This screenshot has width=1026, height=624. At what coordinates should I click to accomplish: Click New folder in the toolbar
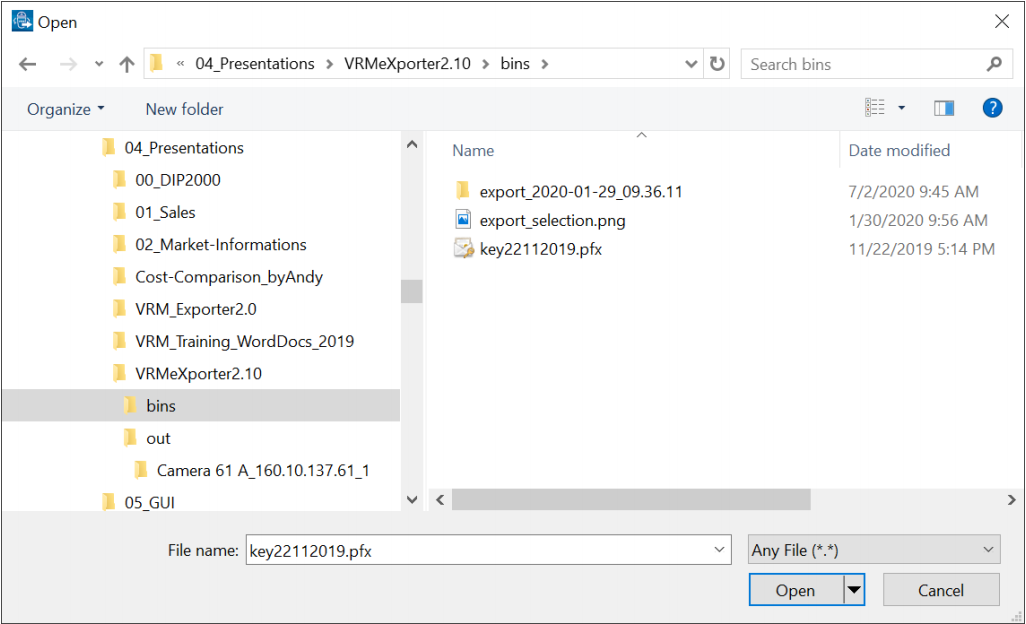[x=184, y=109]
